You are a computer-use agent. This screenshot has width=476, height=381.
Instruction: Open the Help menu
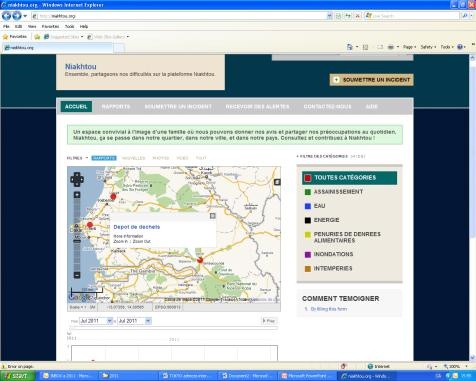point(84,26)
